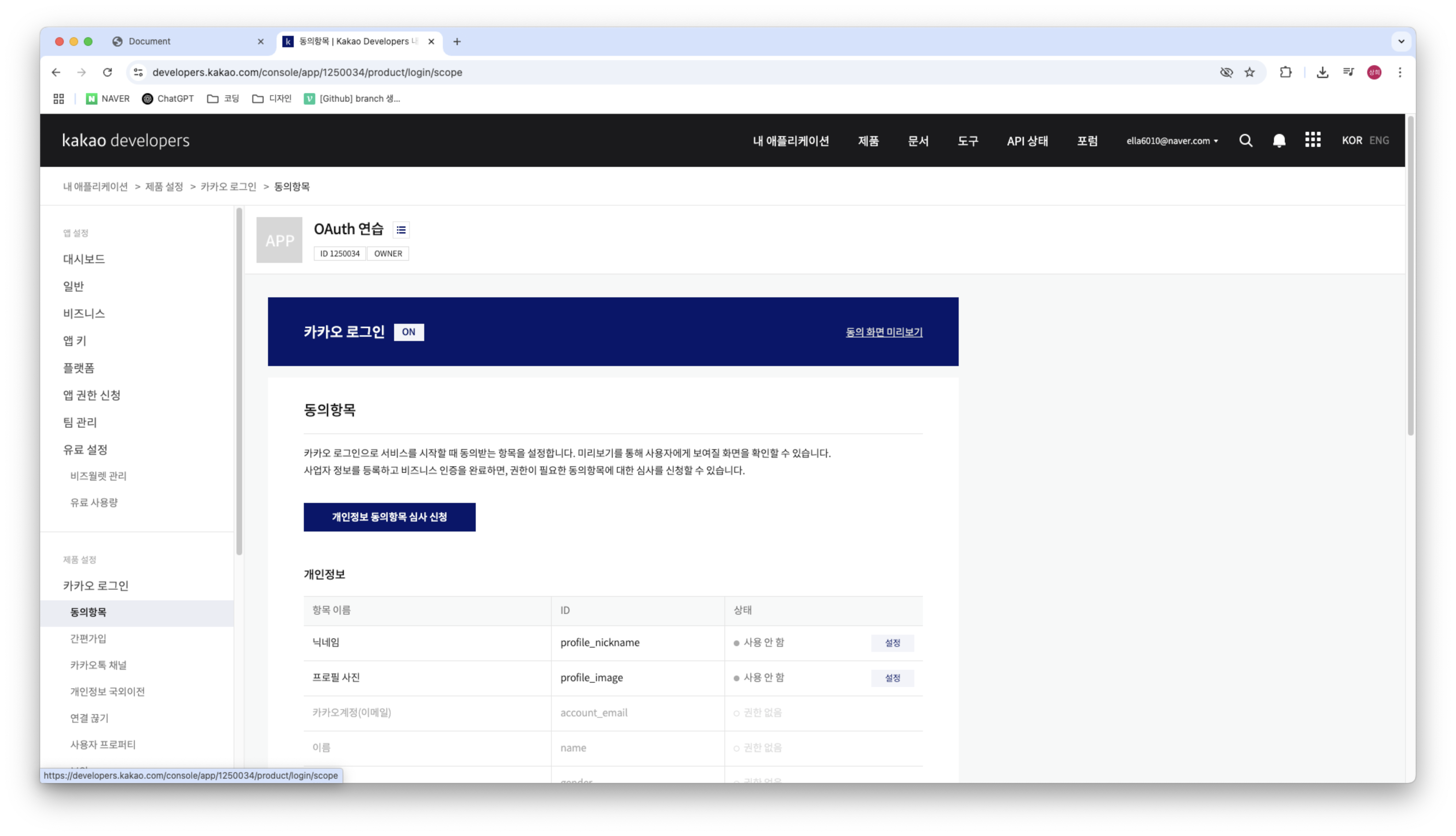The height and width of the screenshot is (836, 1456).
Task: Go forward with browser forward arrow
Action: tap(82, 72)
